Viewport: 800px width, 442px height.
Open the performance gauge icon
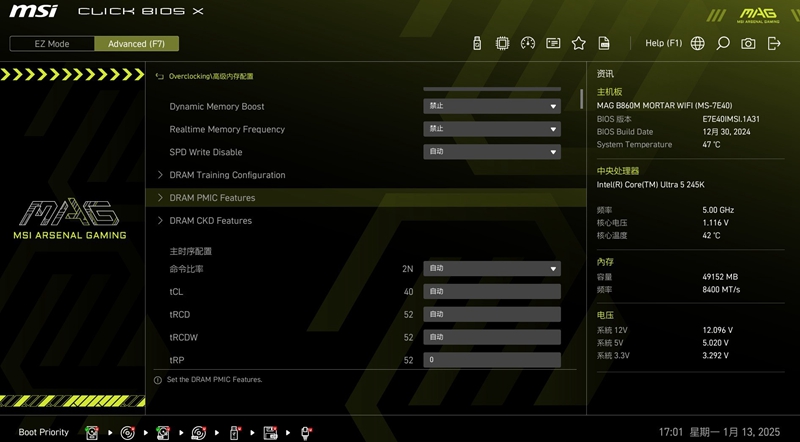527,43
